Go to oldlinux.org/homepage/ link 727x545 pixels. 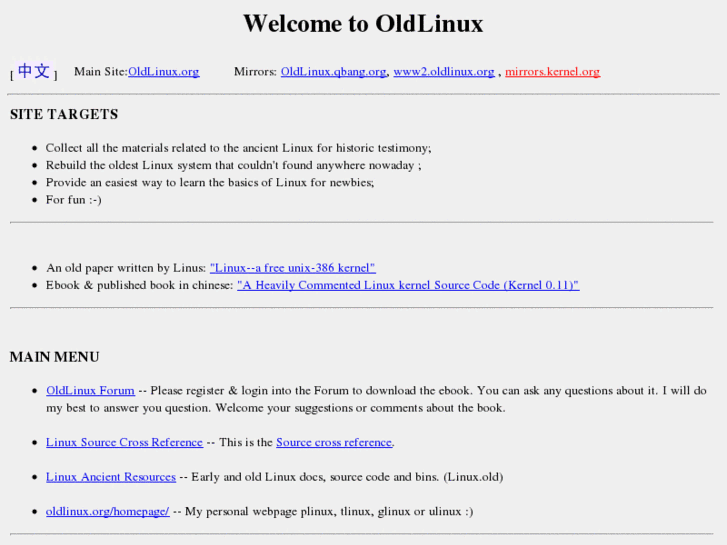click(108, 512)
